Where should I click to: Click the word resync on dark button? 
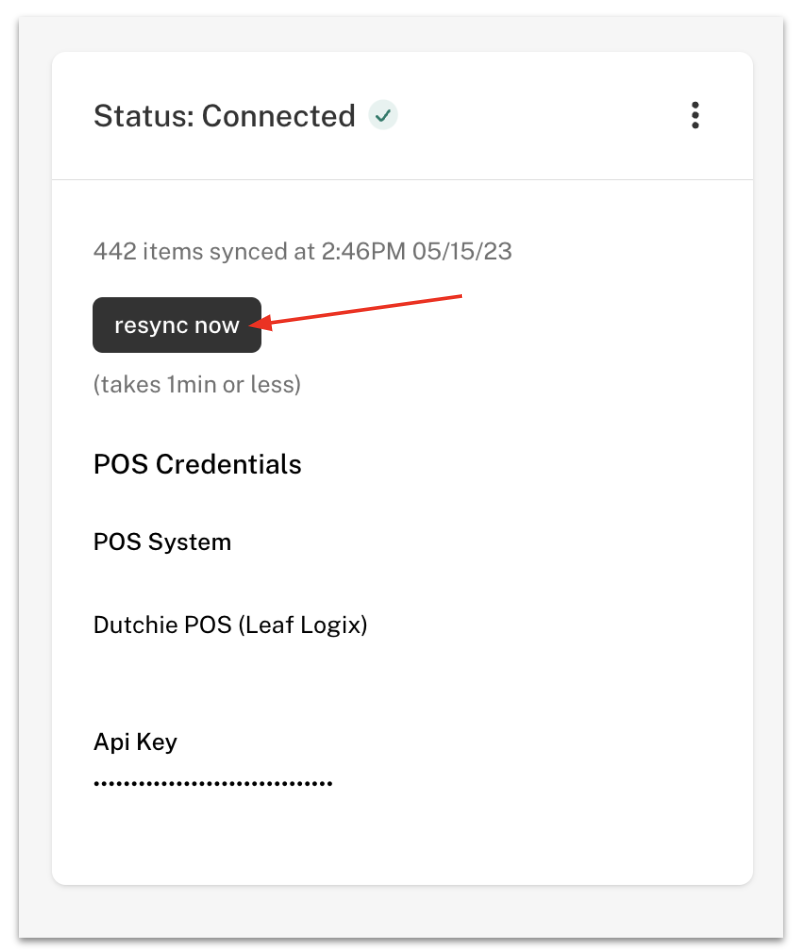[x=151, y=325]
